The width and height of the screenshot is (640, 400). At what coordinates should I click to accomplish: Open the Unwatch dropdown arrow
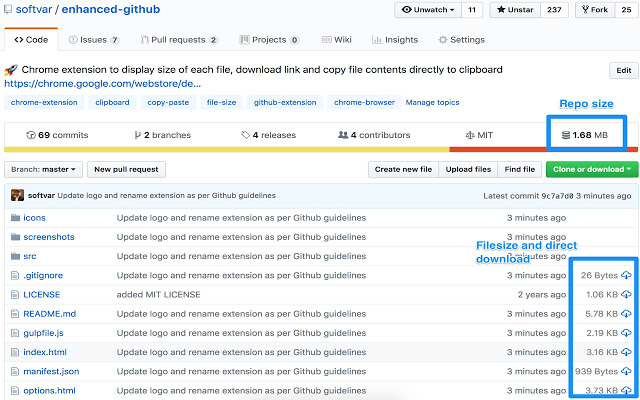coord(452,10)
